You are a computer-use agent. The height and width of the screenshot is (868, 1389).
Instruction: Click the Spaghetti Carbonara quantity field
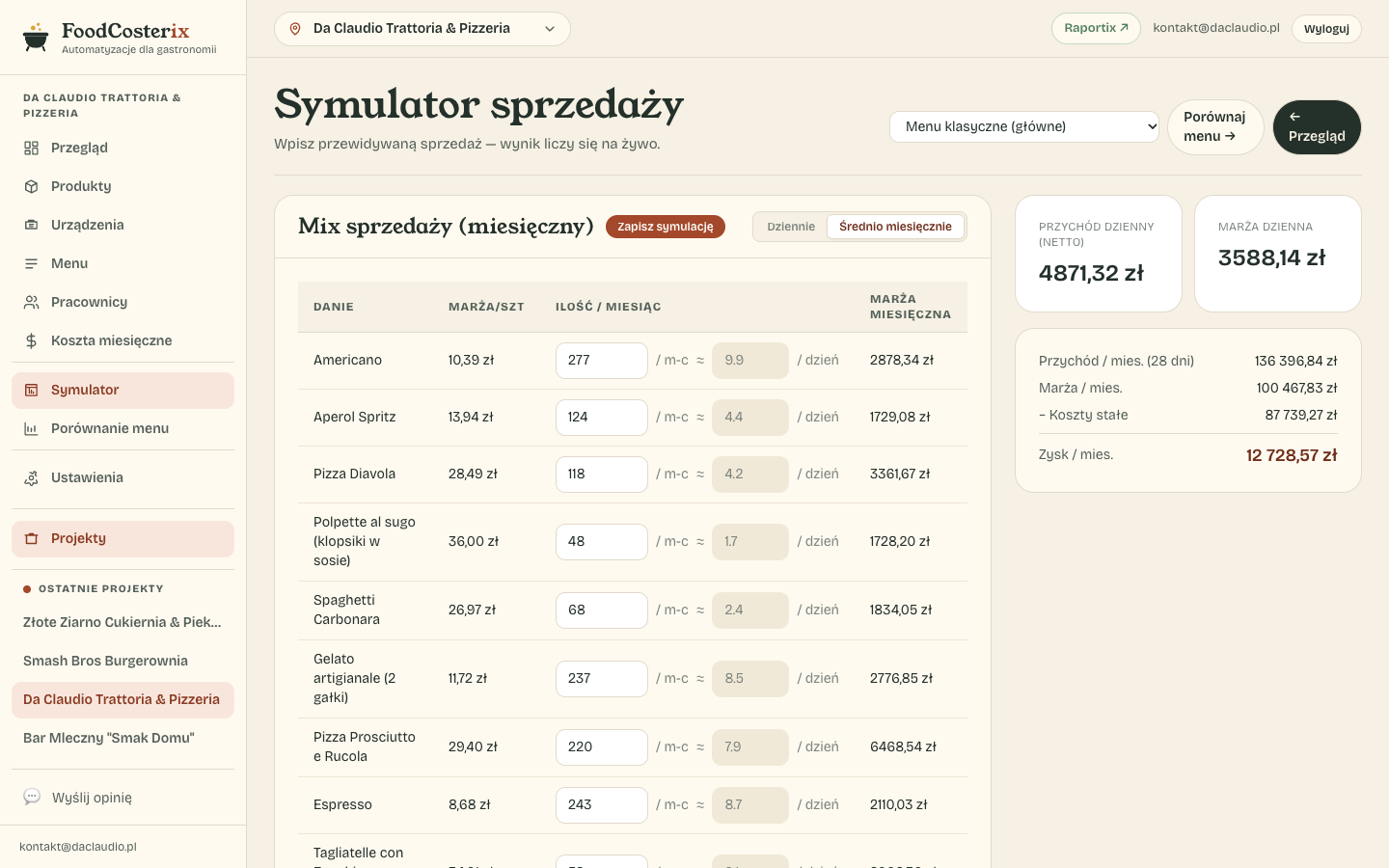coord(602,610)
